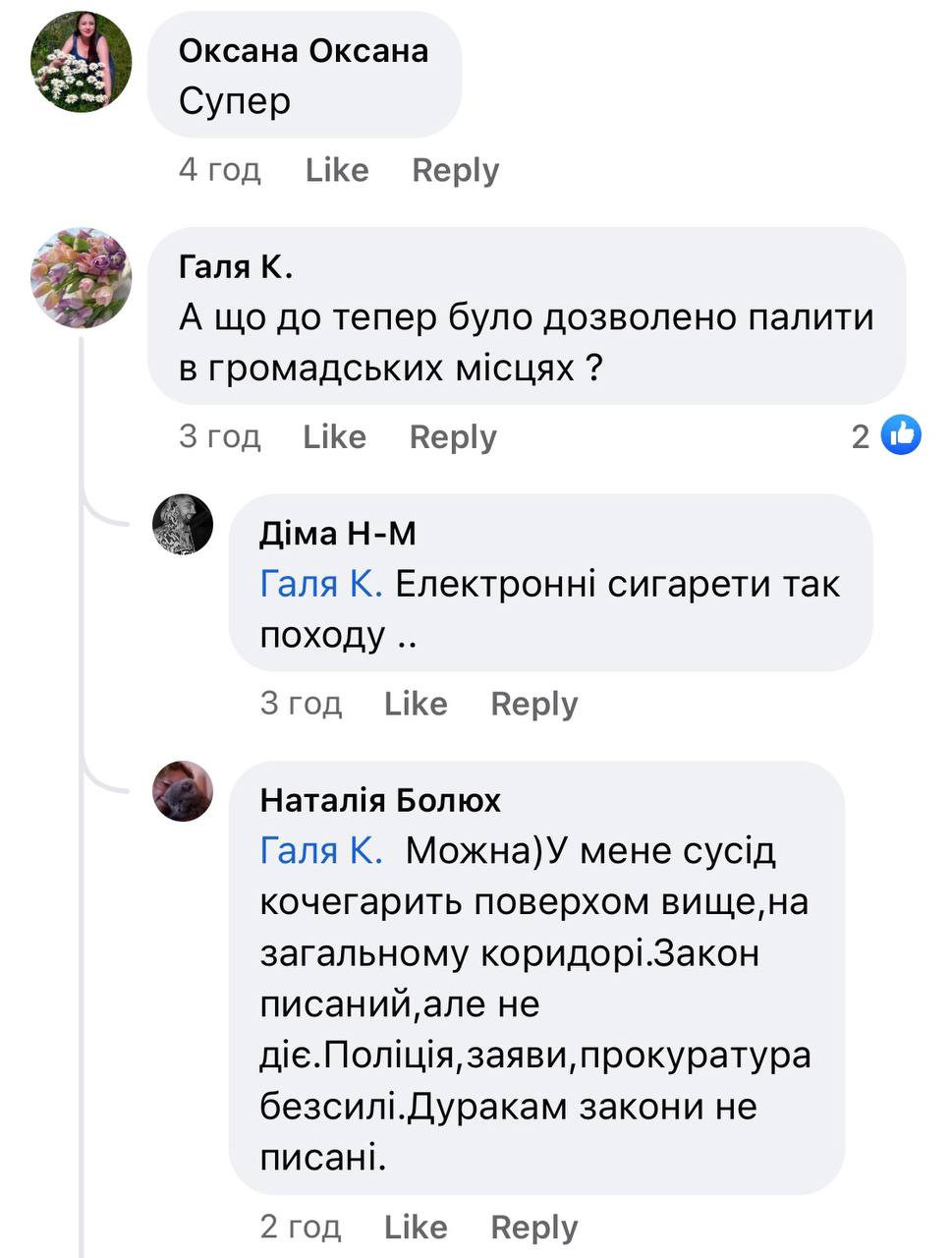Like Оксана Оксана's "Супер" comment
This screenshot has width=952, height=1258.
point(337,170)
